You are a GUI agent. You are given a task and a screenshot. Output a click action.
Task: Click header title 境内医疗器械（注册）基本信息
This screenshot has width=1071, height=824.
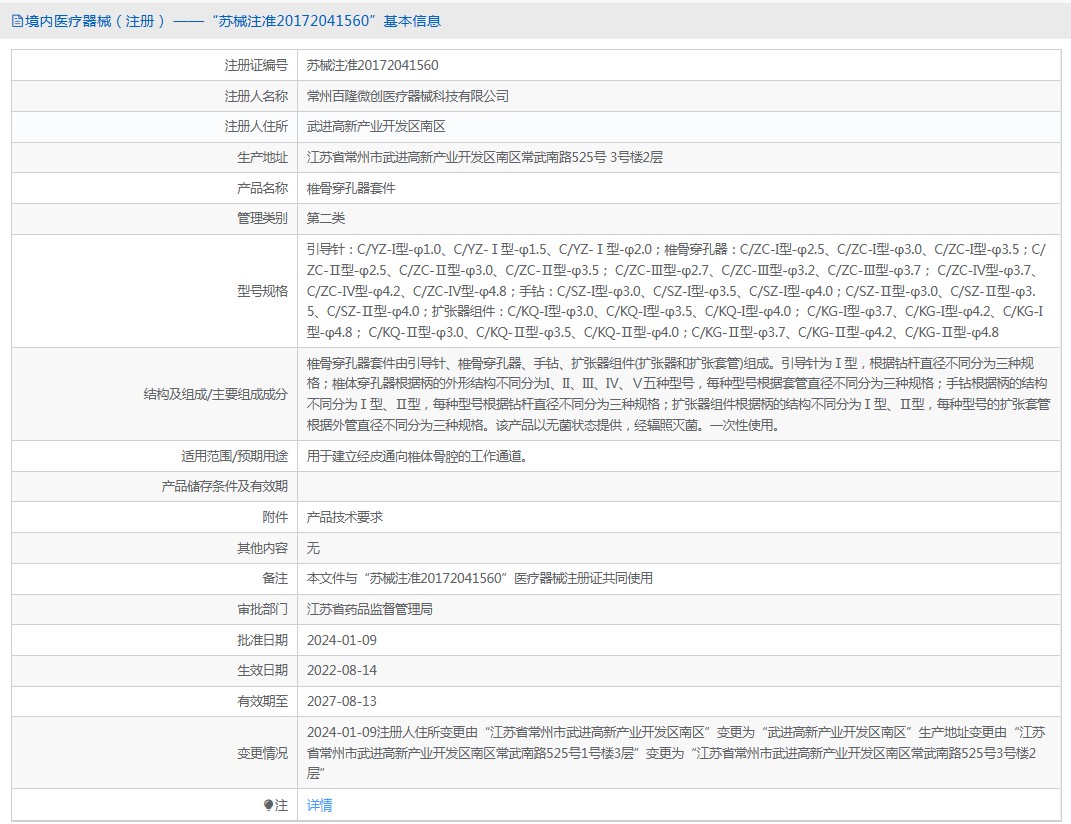[x=233, y=21]
